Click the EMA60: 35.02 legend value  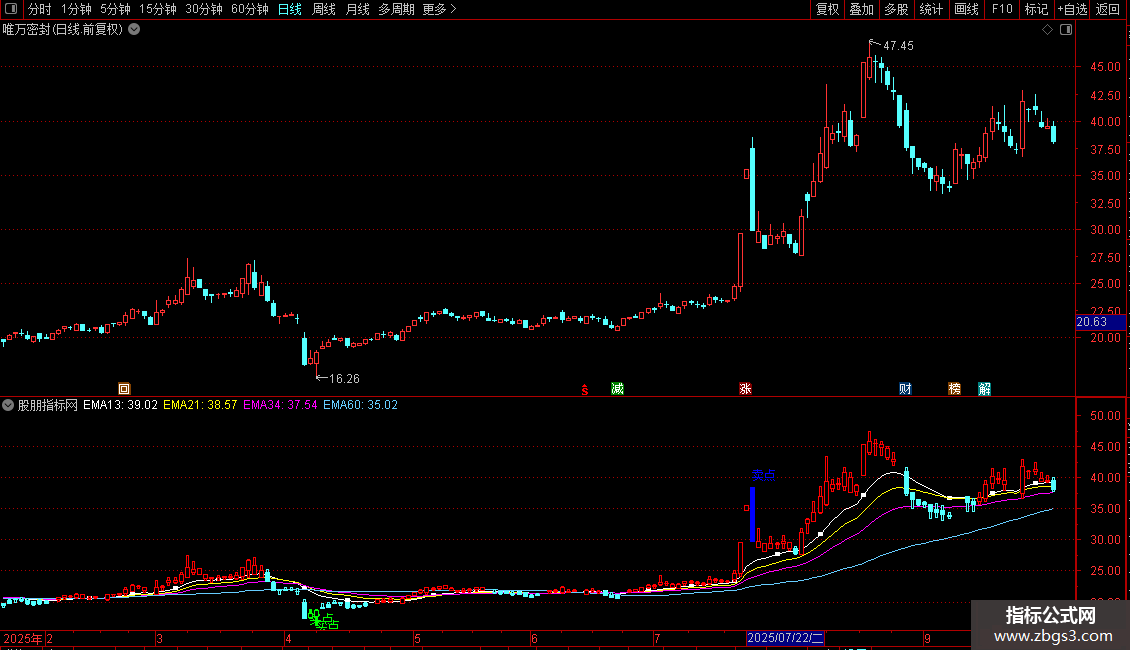(360, 405)
